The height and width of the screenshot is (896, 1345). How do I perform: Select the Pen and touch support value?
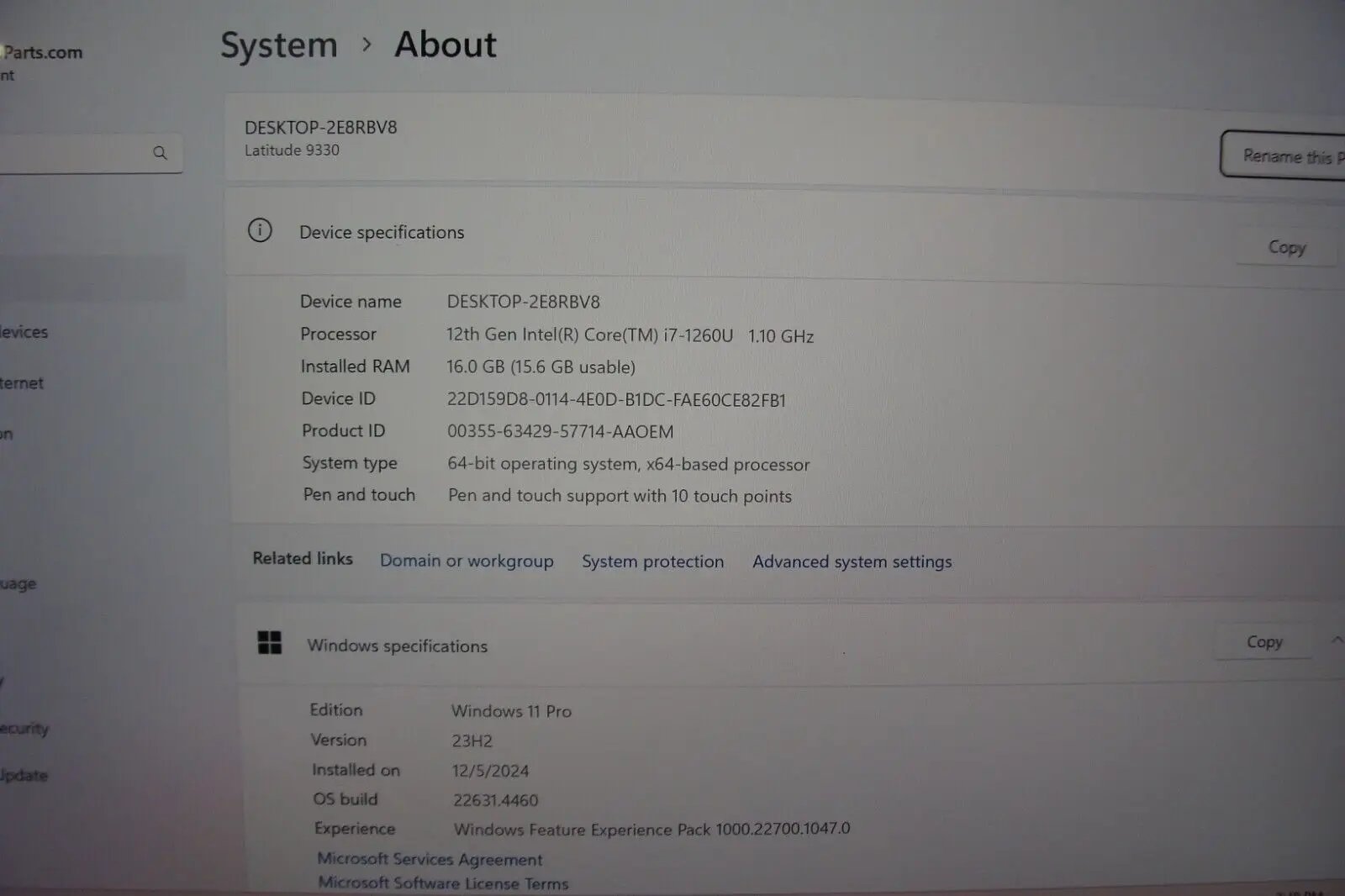(620, 496)
